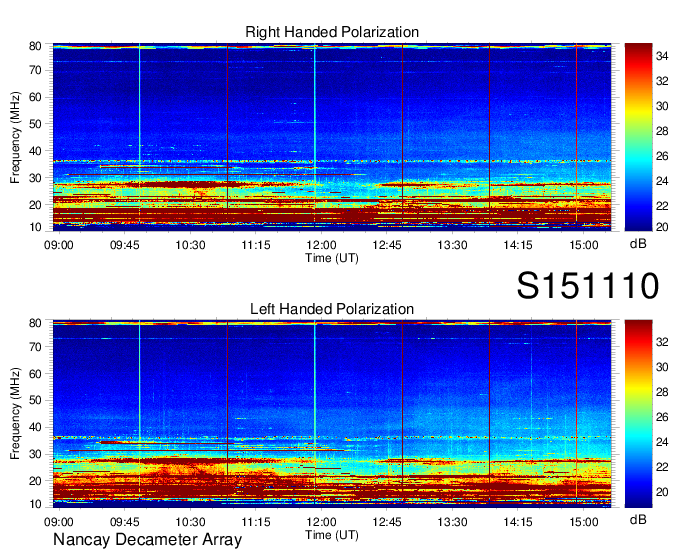
Task: Click the Right Handed Polarization spectrogram image
Action: (332, 137)
